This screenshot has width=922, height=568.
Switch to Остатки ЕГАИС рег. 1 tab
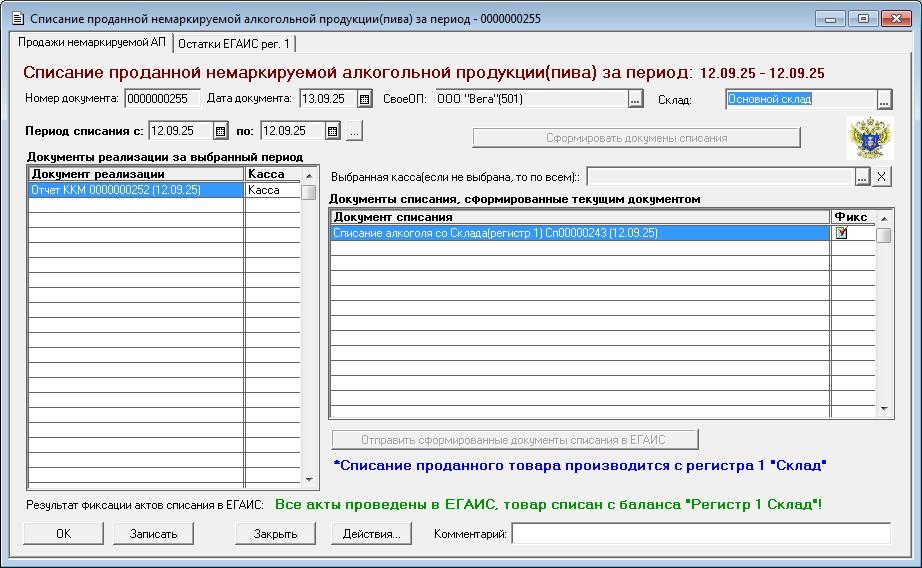click(x=235, y=43)
